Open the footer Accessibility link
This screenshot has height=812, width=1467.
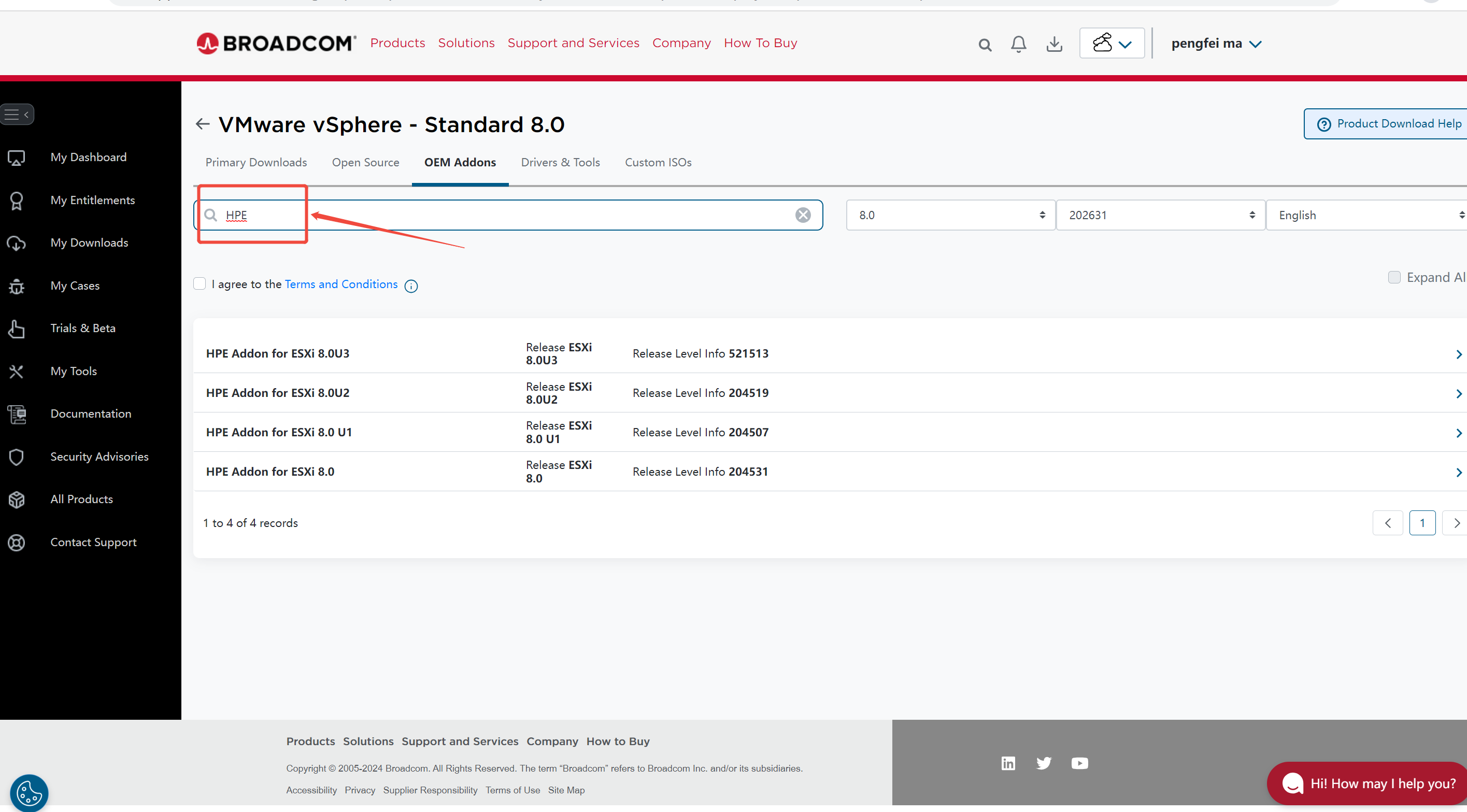tap(311, 790)
